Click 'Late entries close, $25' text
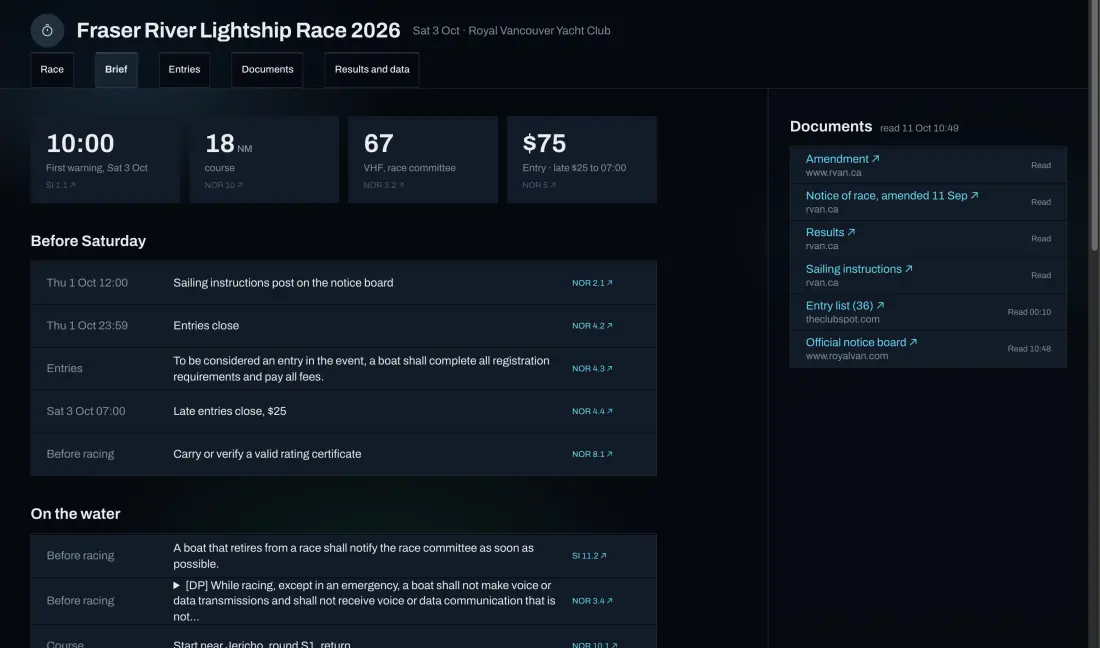 [229, 412]
